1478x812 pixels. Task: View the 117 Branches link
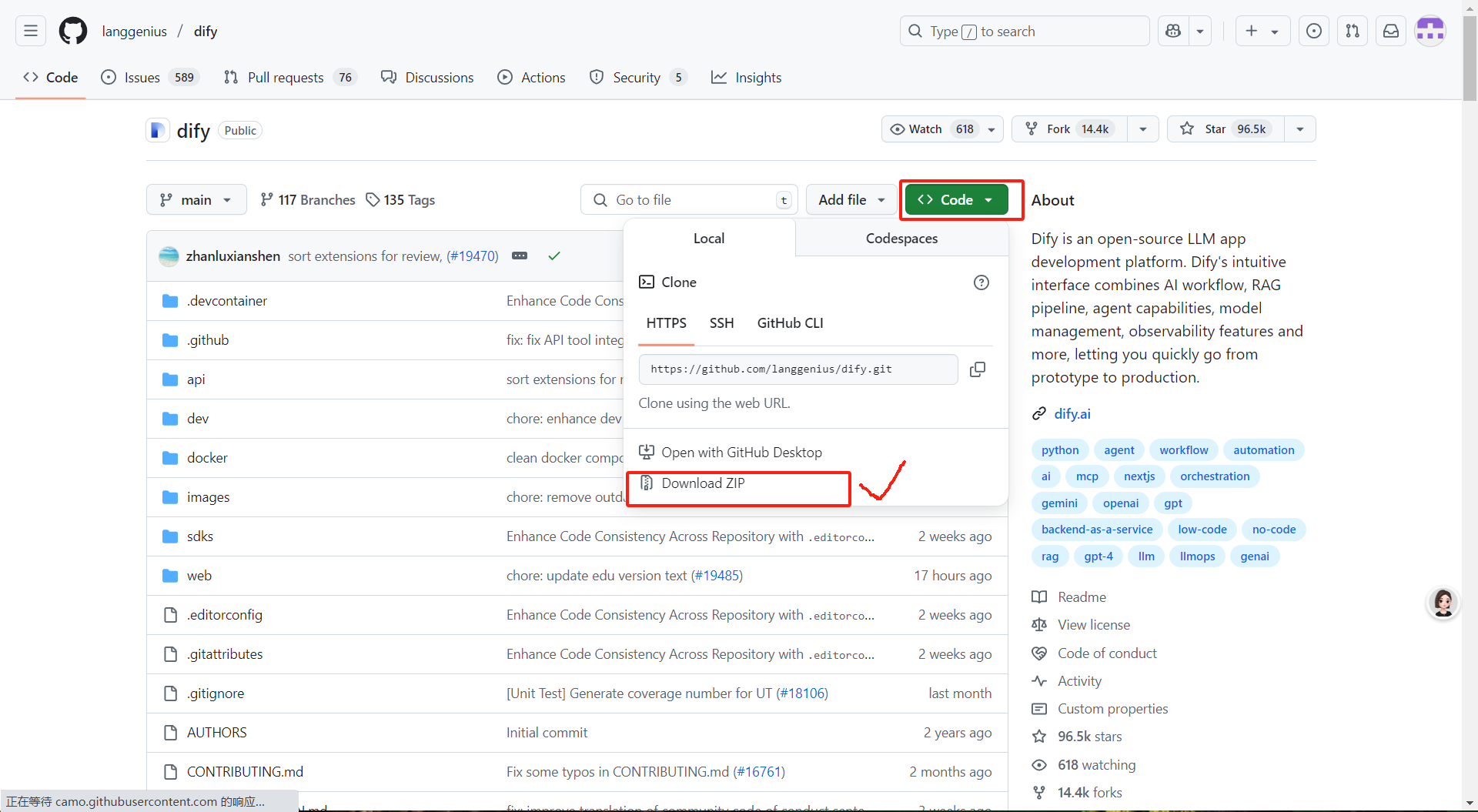[308, 200]
